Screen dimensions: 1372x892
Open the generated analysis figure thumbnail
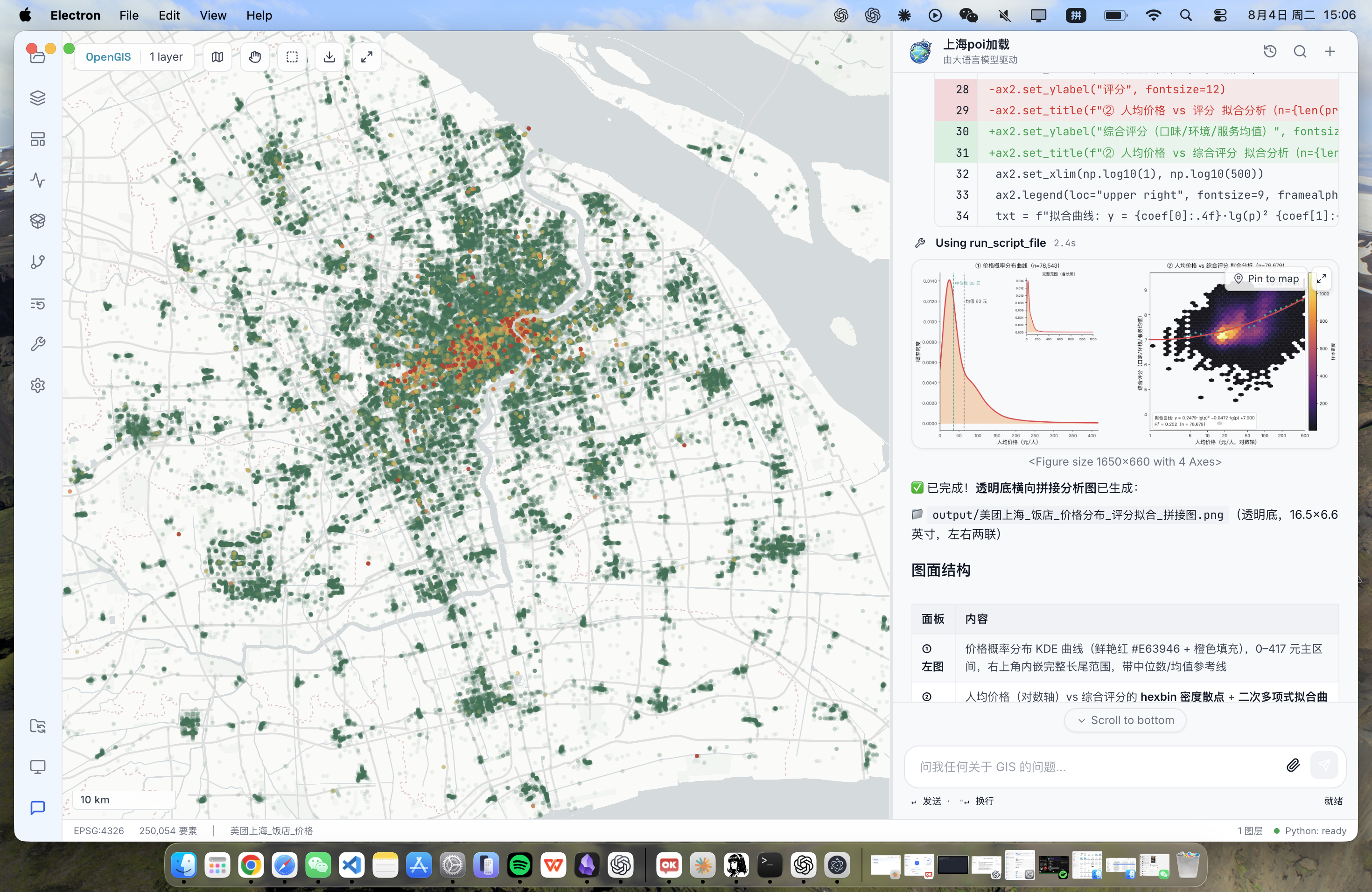1124,354
